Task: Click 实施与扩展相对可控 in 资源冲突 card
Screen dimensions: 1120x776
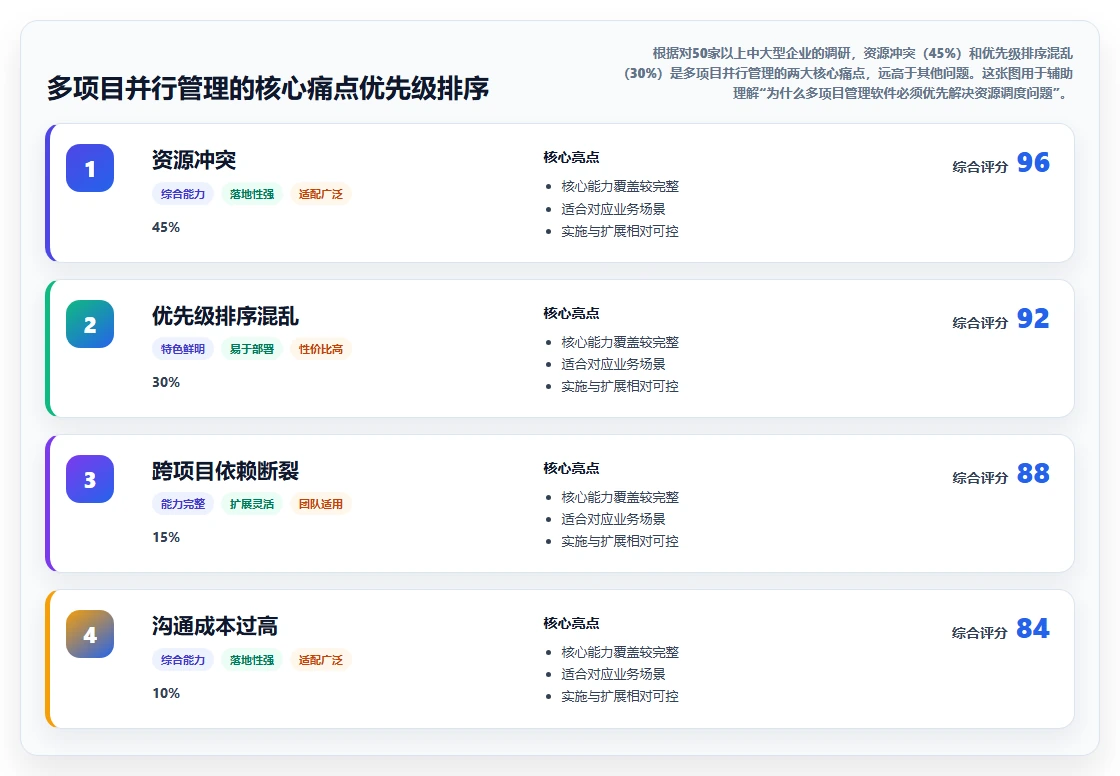Action: tap(620, 232)
